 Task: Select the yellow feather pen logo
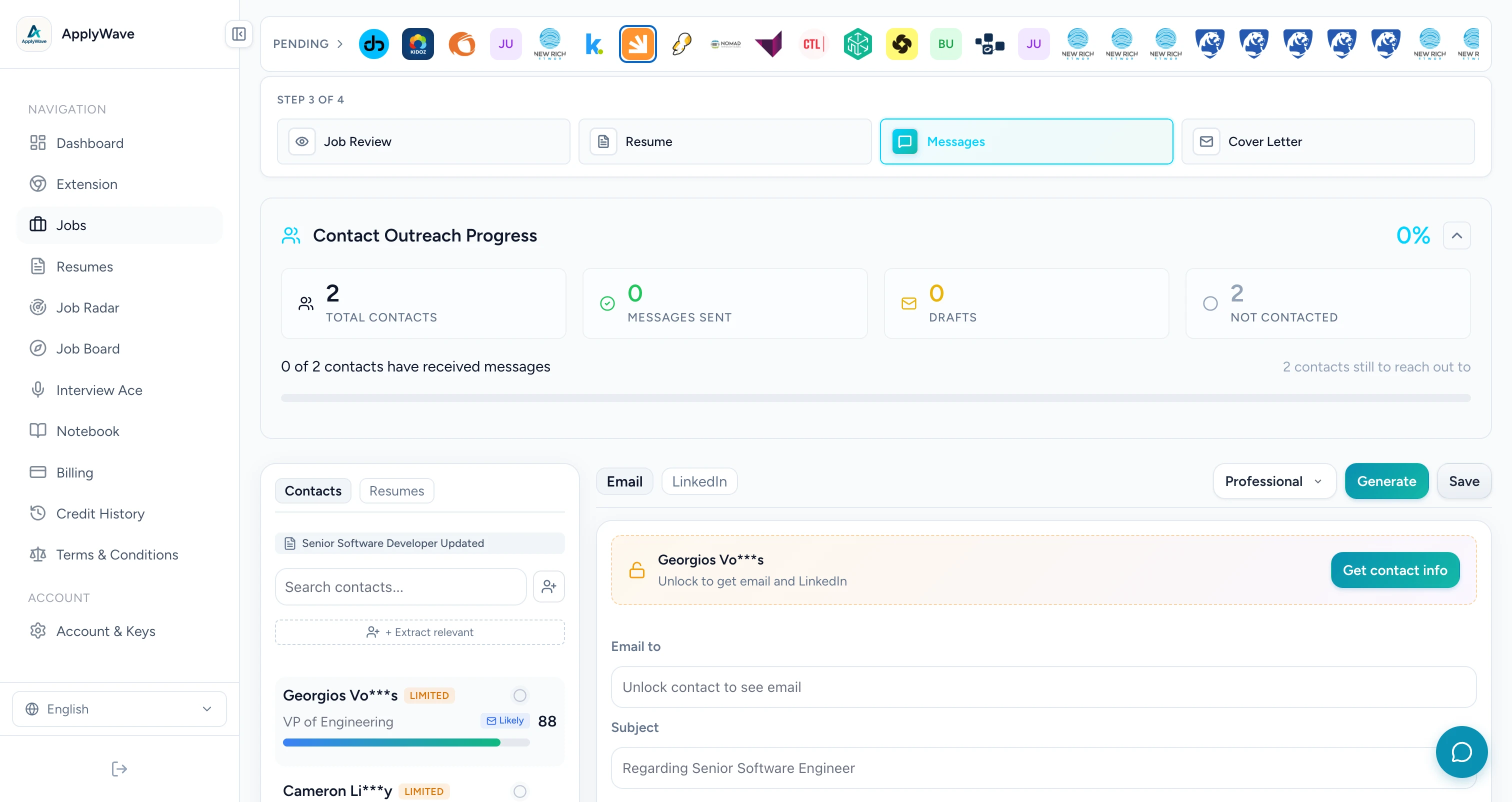[x=682, y=44]
